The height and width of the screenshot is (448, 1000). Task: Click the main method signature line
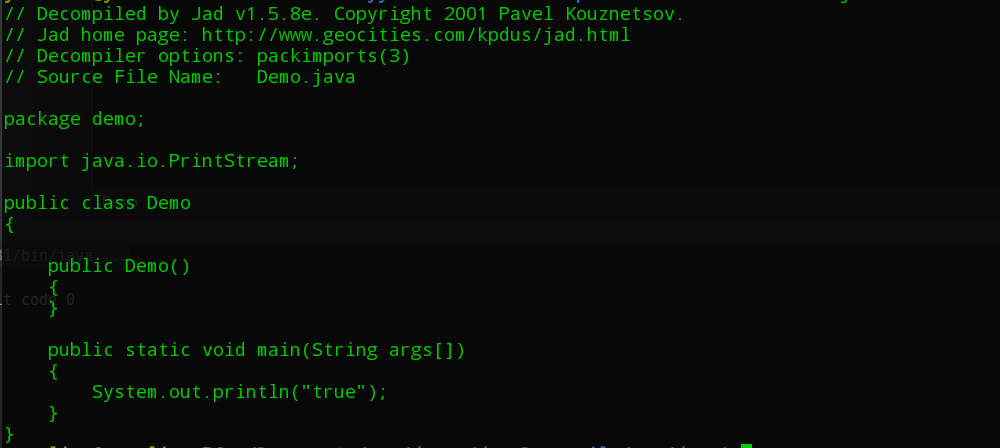[257, 350]
